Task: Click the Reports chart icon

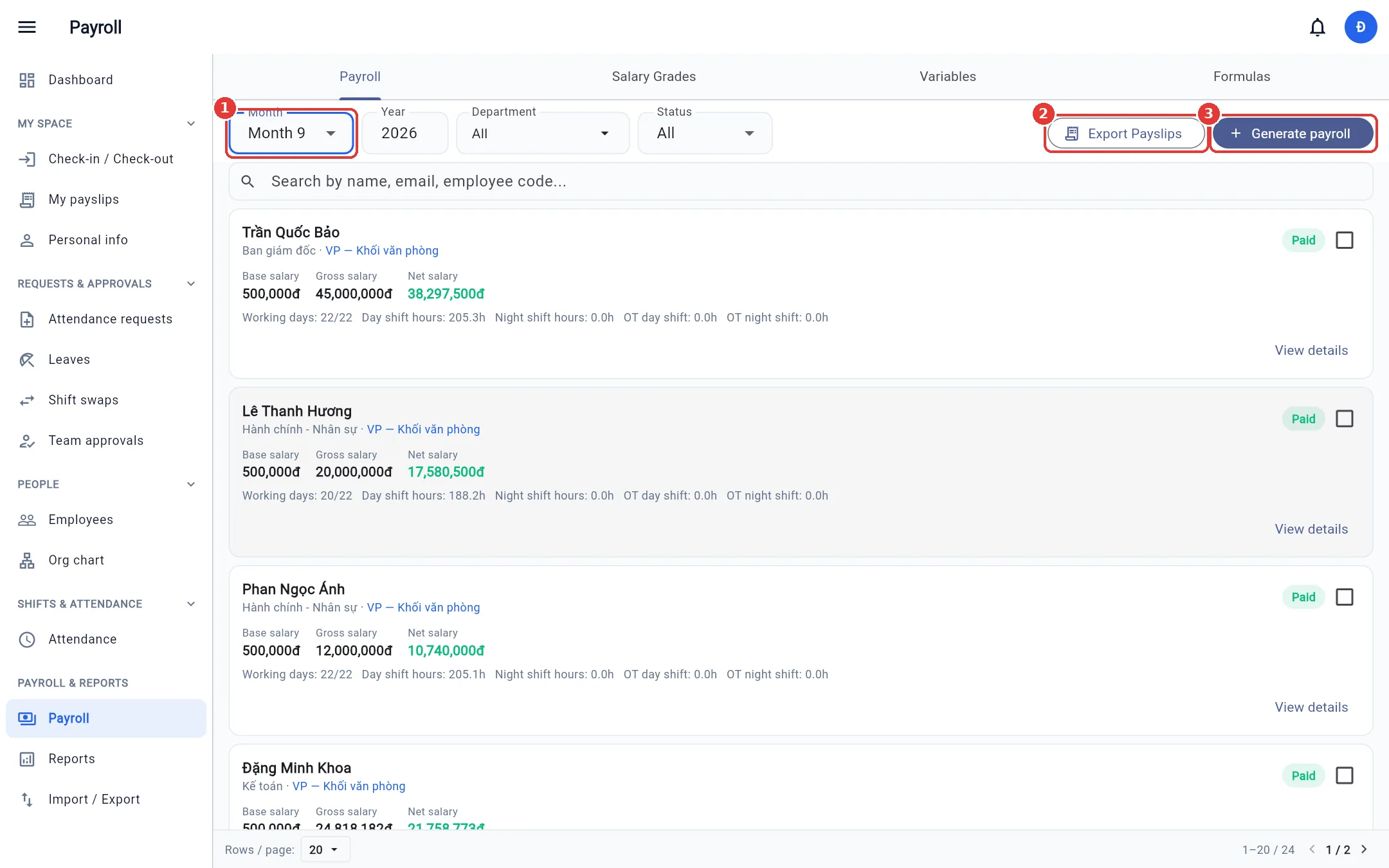Action: coord(27,759)
